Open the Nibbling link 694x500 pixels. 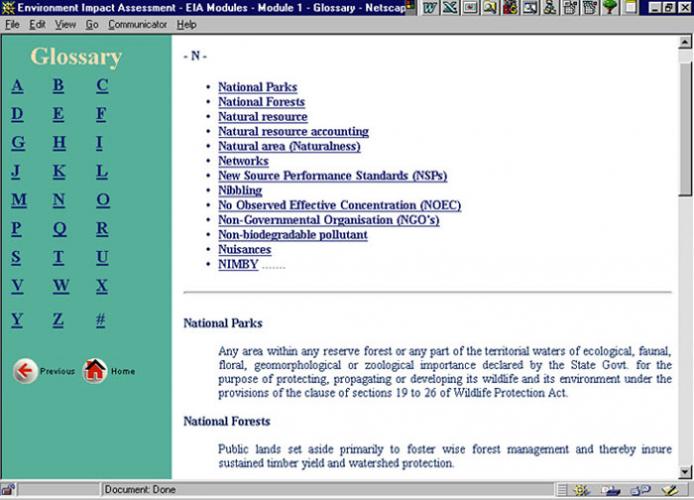[x=240, y=190]
